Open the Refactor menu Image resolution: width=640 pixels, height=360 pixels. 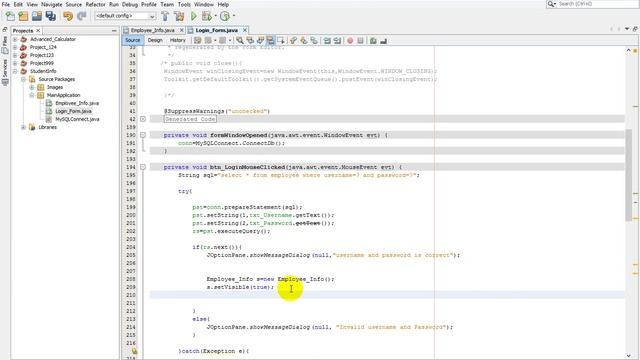[x=95, y=4]
